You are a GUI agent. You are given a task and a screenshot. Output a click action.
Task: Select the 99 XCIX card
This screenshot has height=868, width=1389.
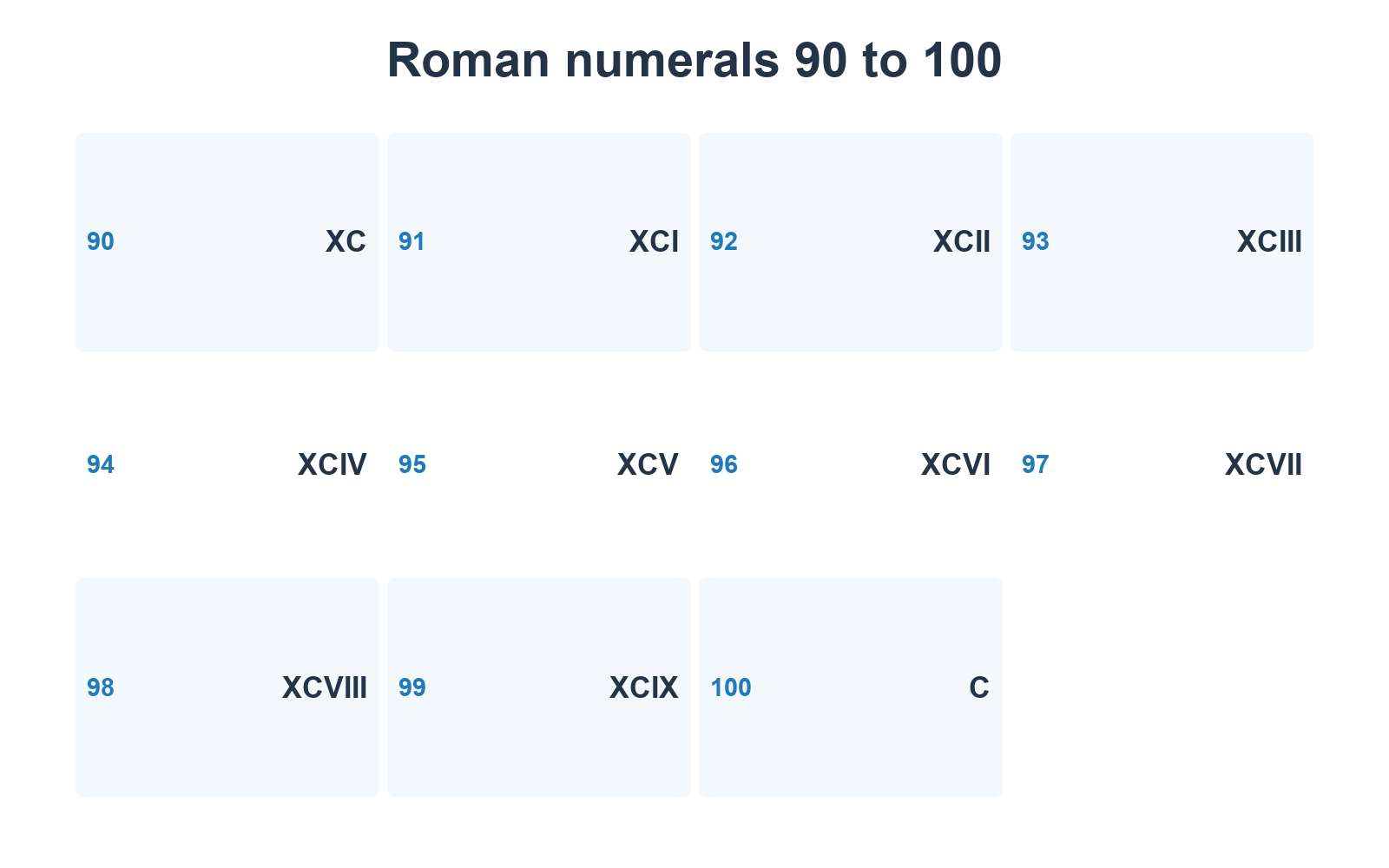[x=539, y=687]
